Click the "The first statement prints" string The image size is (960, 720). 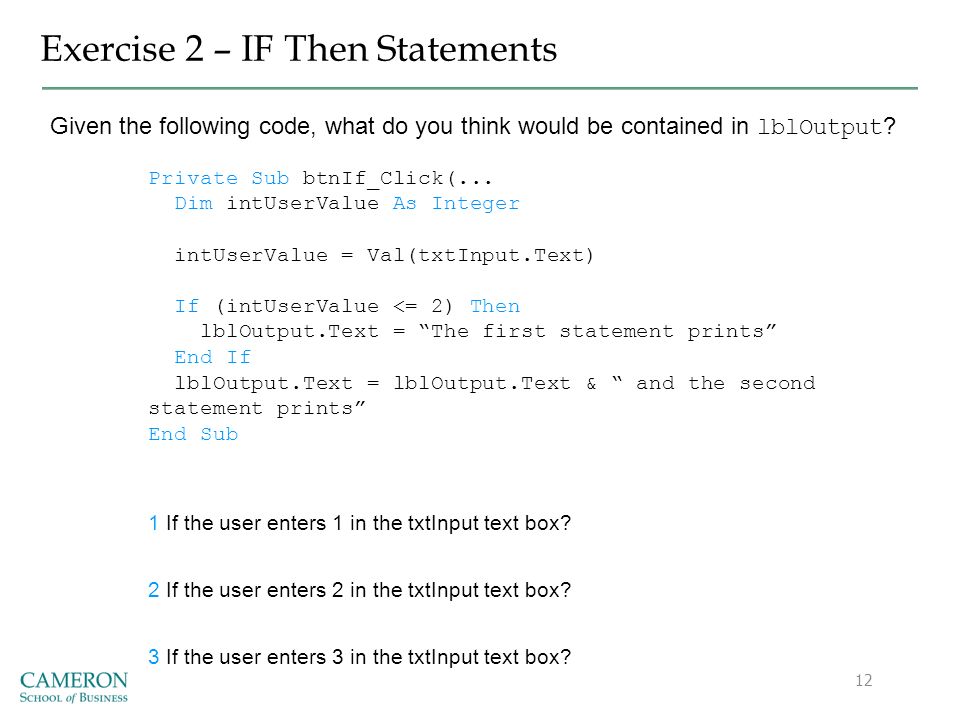click(598, 331)
